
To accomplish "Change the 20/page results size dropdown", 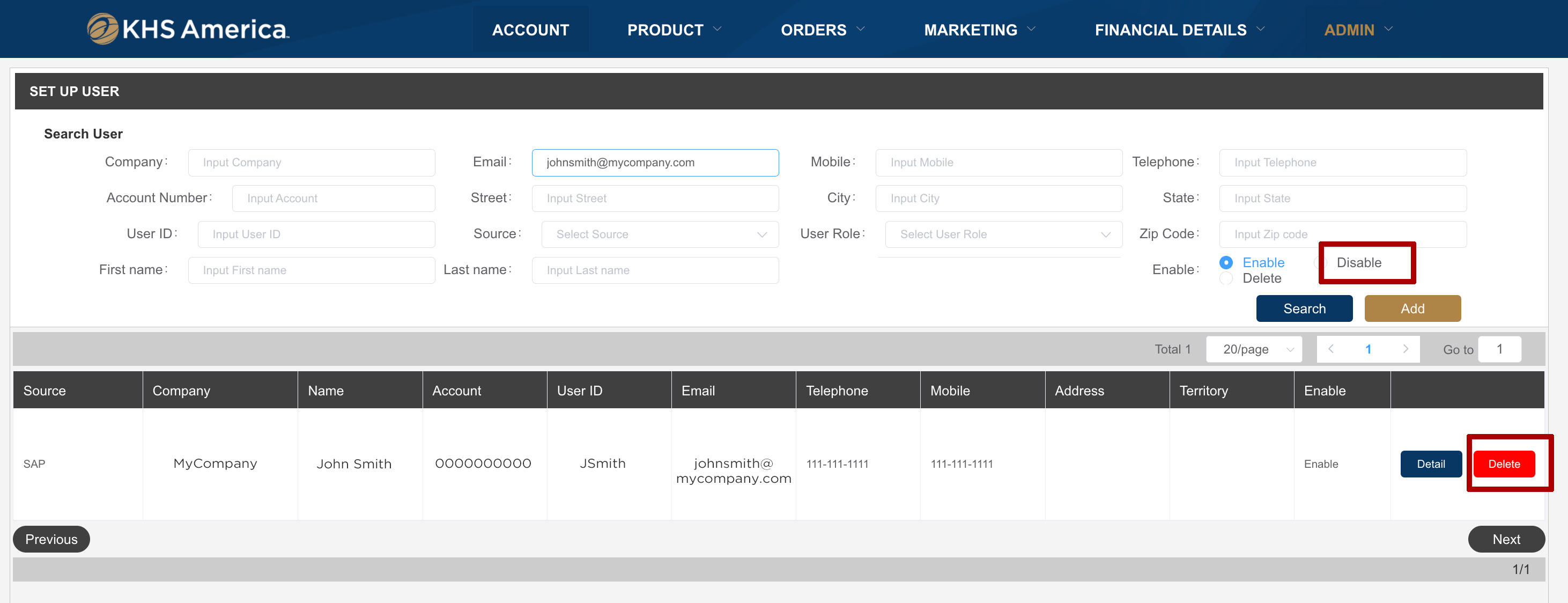I will click(1253, 349).
